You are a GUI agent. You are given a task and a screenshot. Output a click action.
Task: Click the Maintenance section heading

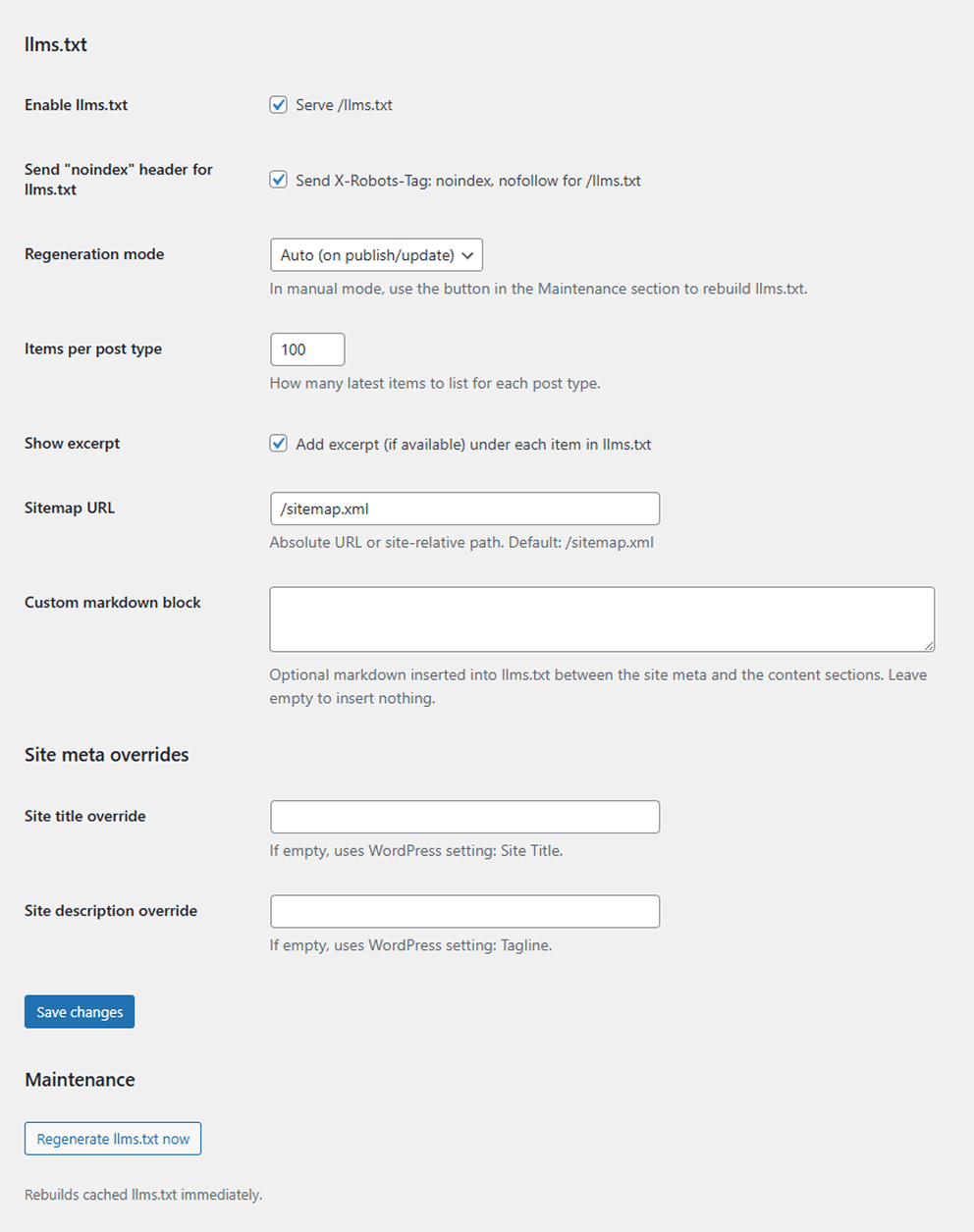[80, 1079]
